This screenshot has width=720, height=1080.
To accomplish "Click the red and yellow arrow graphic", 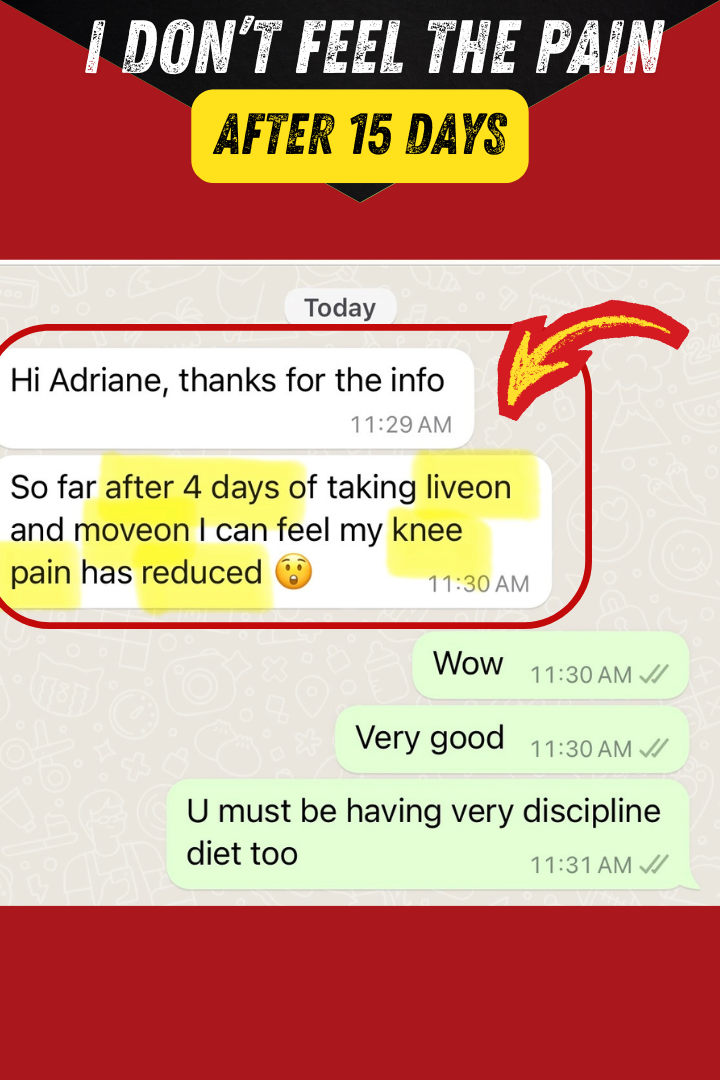I will 591,357.
